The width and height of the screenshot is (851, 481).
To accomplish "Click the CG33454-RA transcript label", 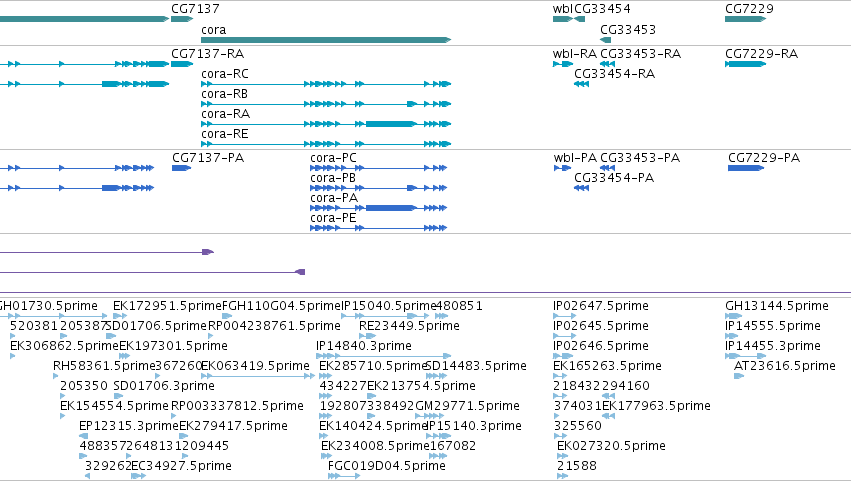I will 614,74.
